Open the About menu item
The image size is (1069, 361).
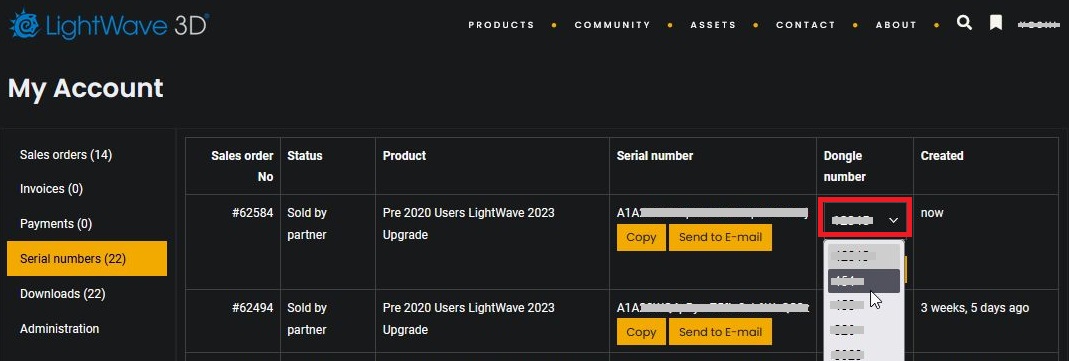tap(896, 25)
